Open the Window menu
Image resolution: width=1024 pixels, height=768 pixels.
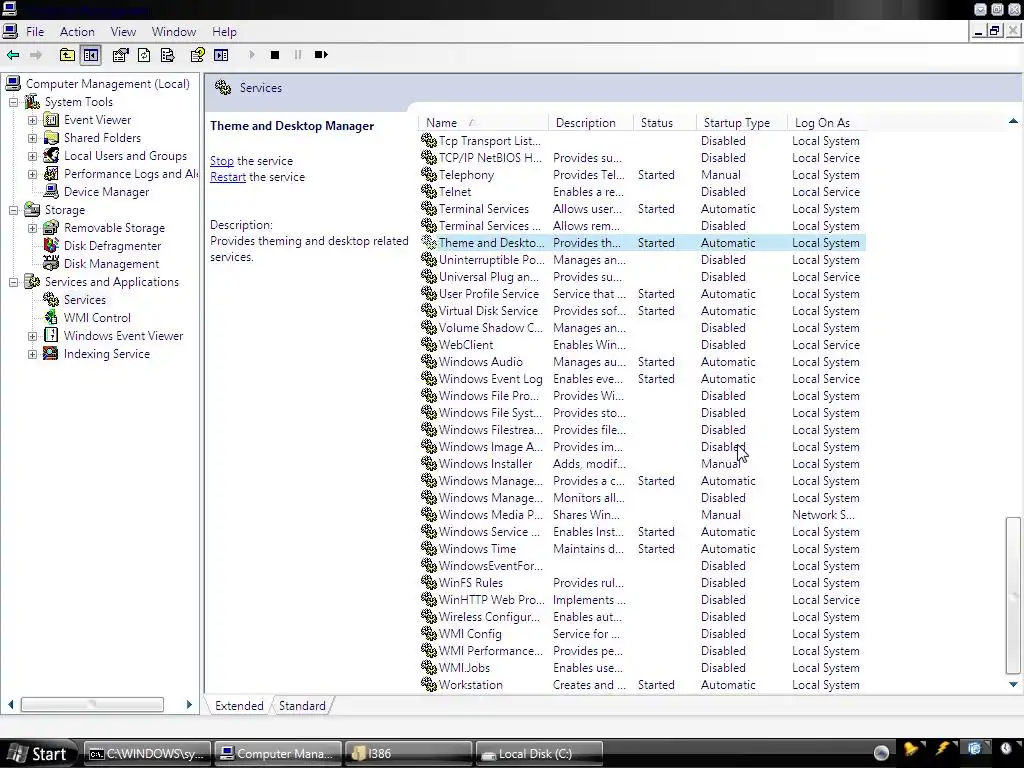pos(174,32)
